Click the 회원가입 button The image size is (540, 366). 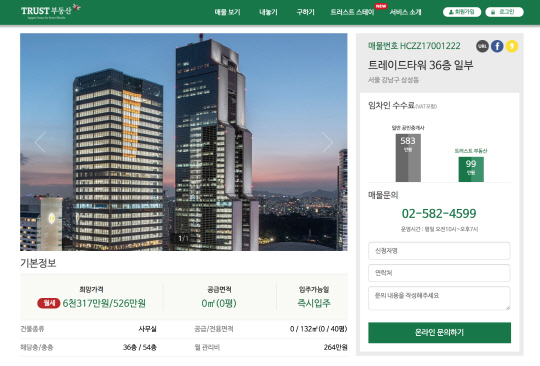tap(462, 12)
